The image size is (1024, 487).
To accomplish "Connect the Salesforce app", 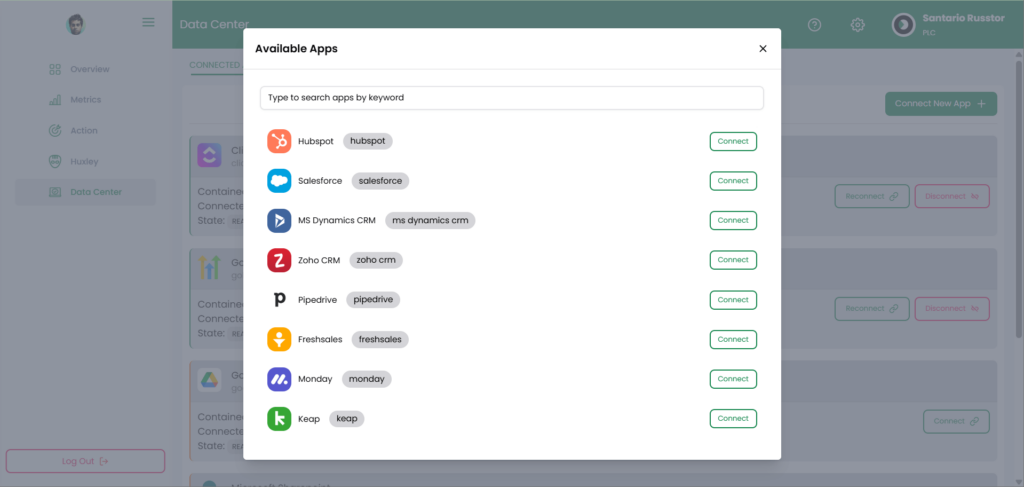I will pos(733,181).
